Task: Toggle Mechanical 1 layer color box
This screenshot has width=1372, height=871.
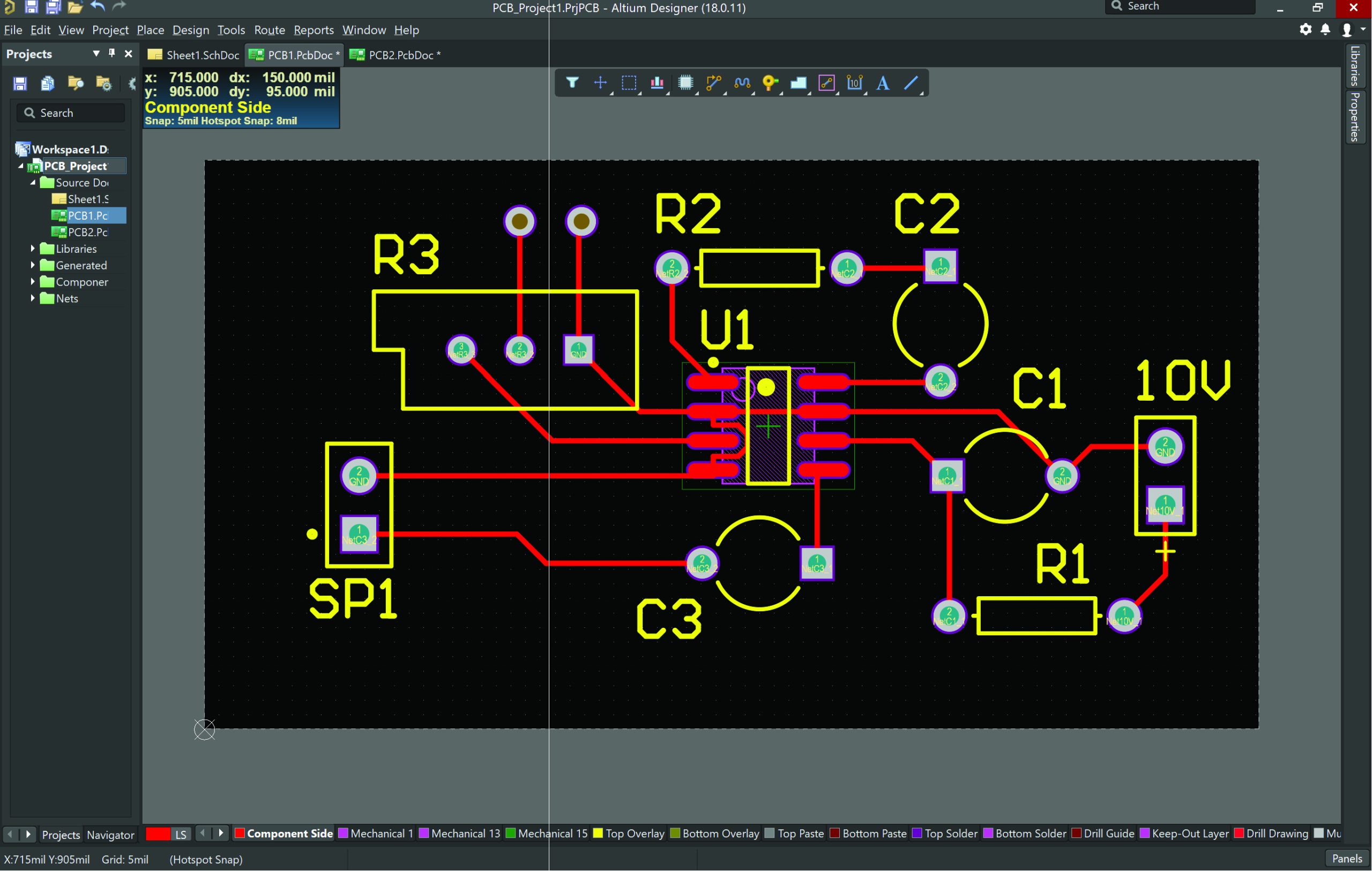Action: point(343,834)
